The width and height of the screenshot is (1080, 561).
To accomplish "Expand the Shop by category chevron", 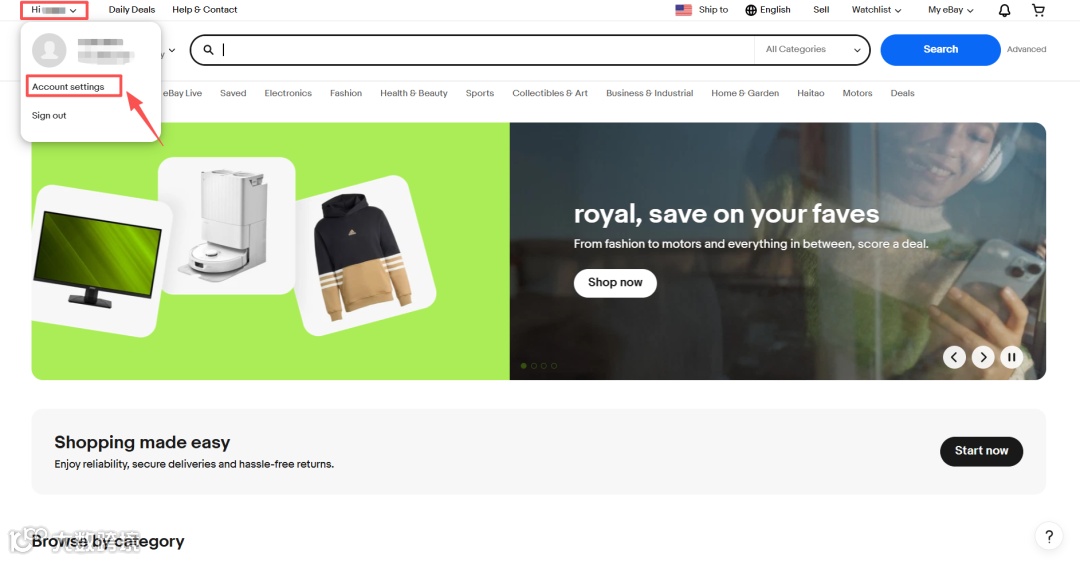I will pos(172,50).
